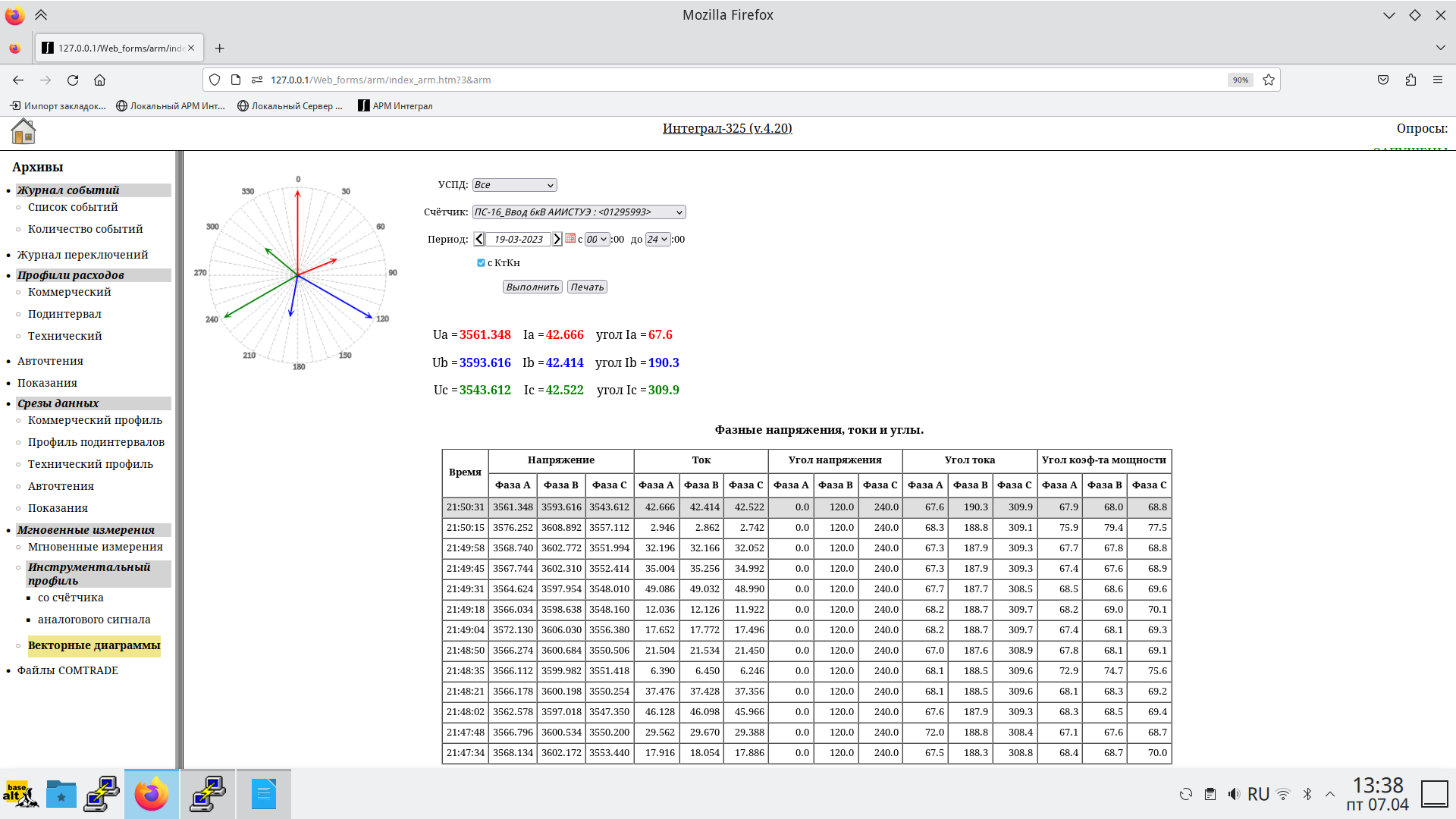Open Коммерческий профиль menu item
This screenshot has width=1456, height=819.
click(x=95, y=420)
